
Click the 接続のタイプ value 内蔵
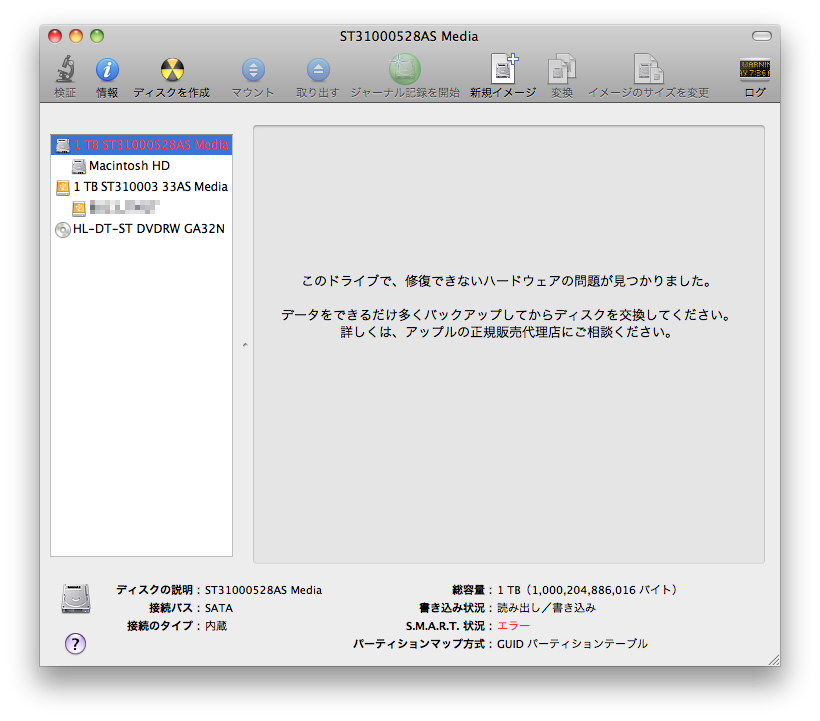tap(216, 626)
